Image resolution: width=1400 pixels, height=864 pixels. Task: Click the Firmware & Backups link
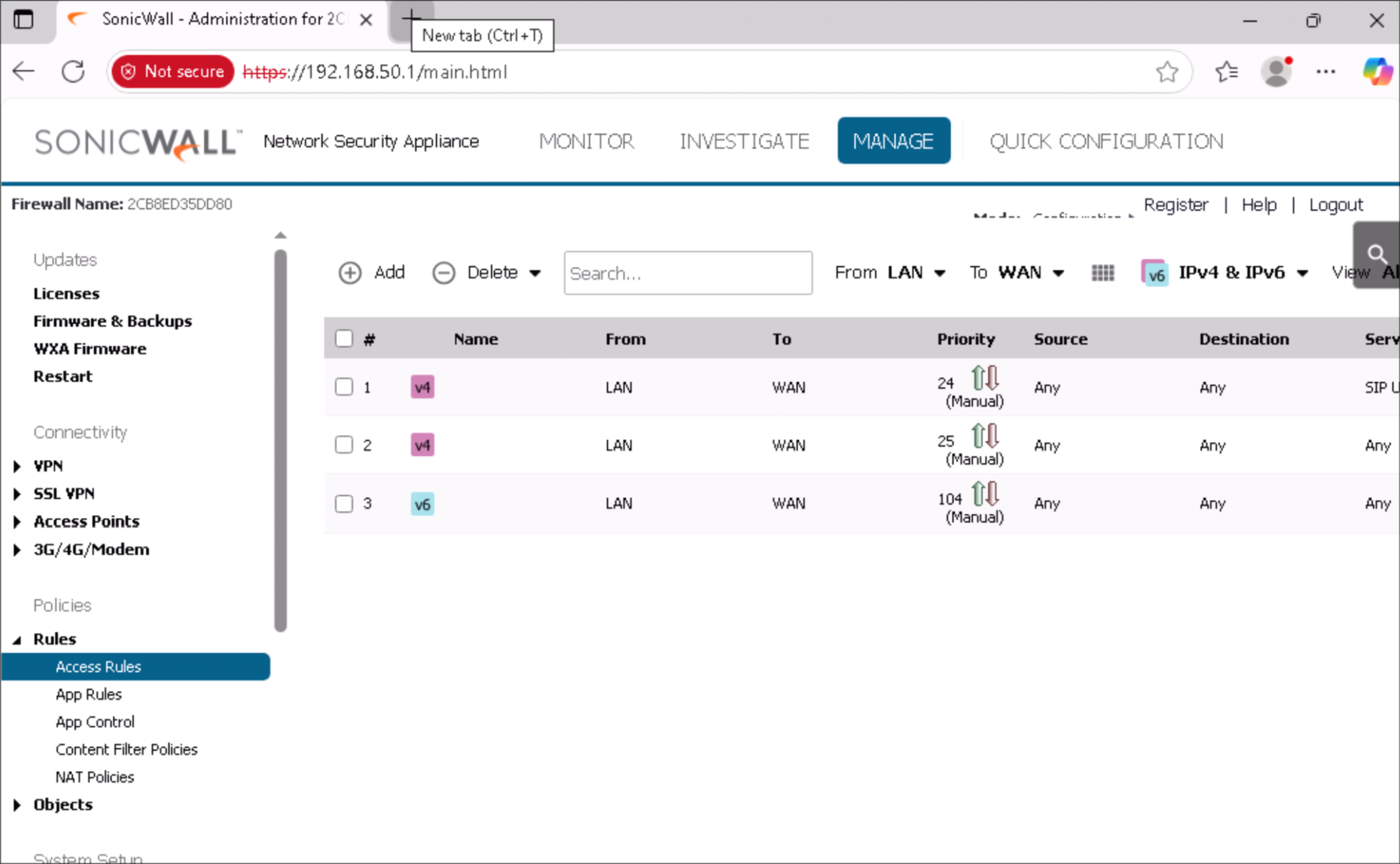[x=112, y=321]
